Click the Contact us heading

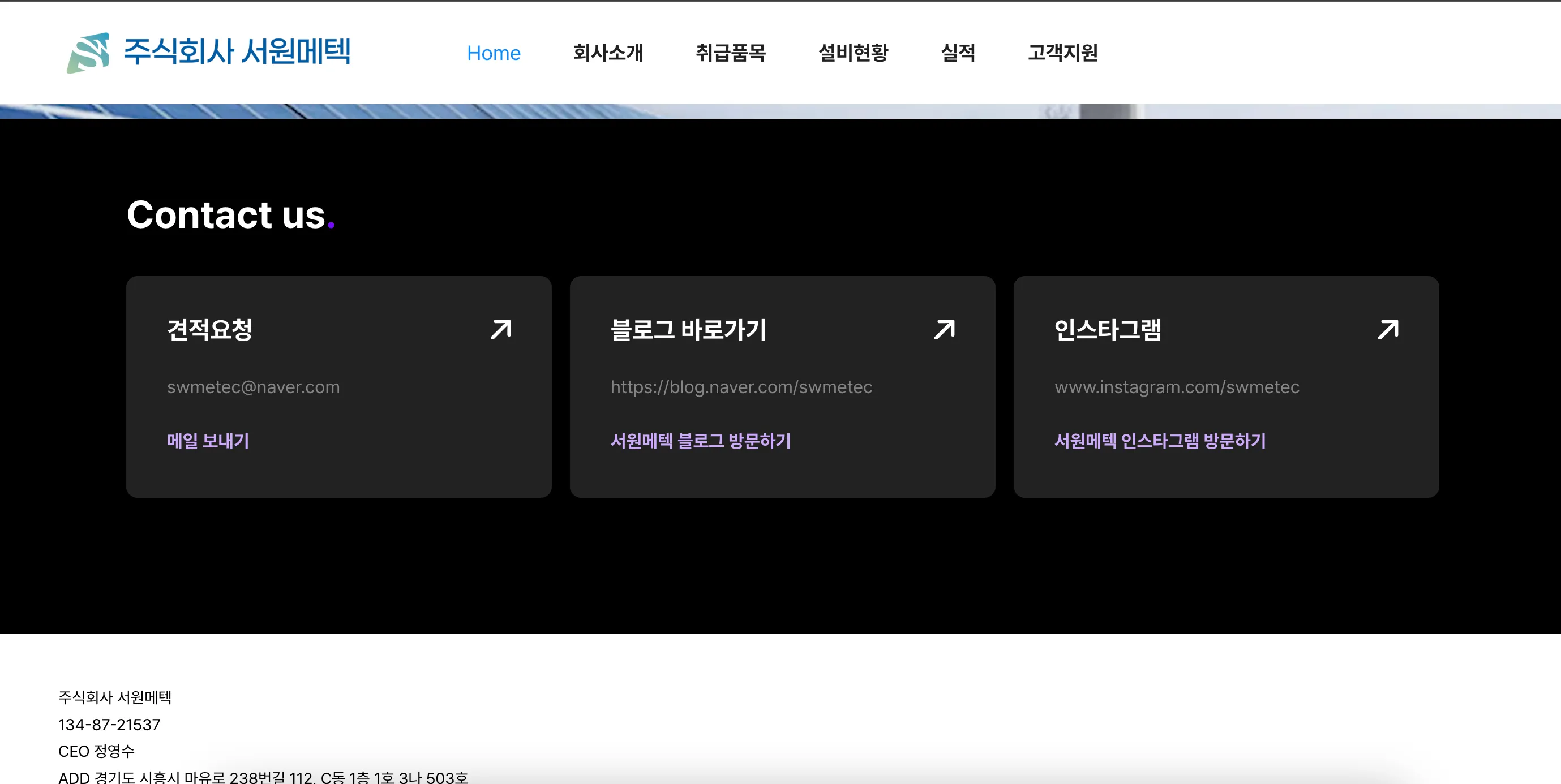coord(230,214)
